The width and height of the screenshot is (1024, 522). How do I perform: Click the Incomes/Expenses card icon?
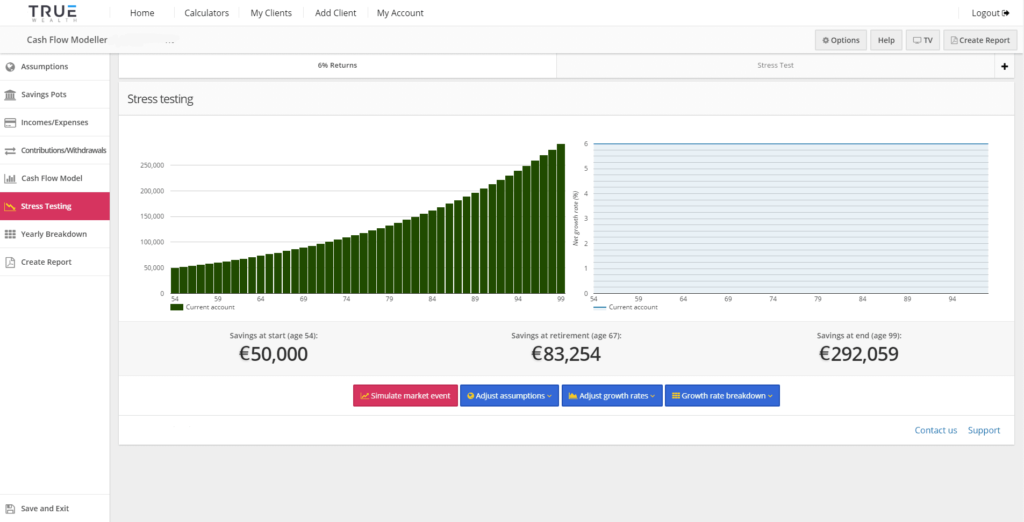coord(10,122)
